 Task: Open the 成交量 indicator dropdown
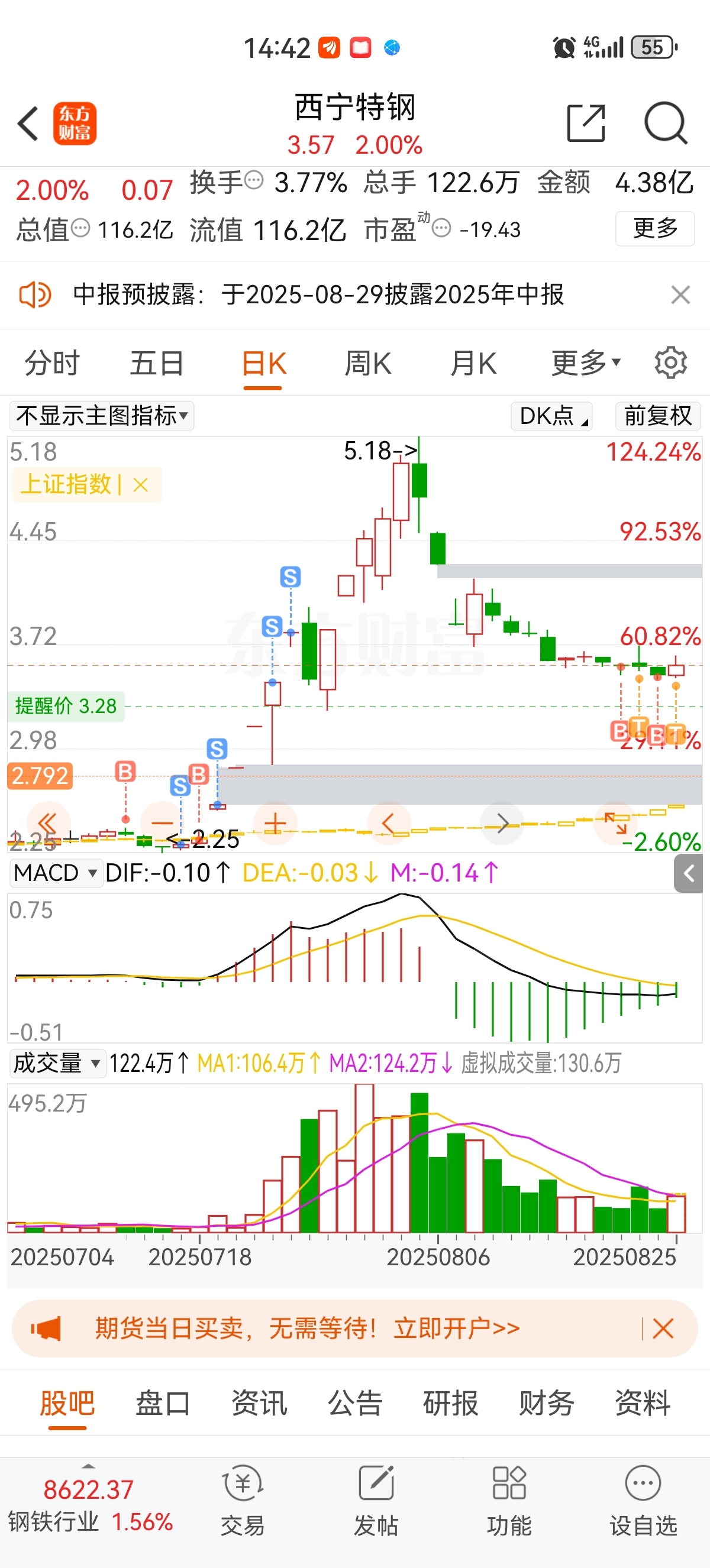click(57, 1064)
